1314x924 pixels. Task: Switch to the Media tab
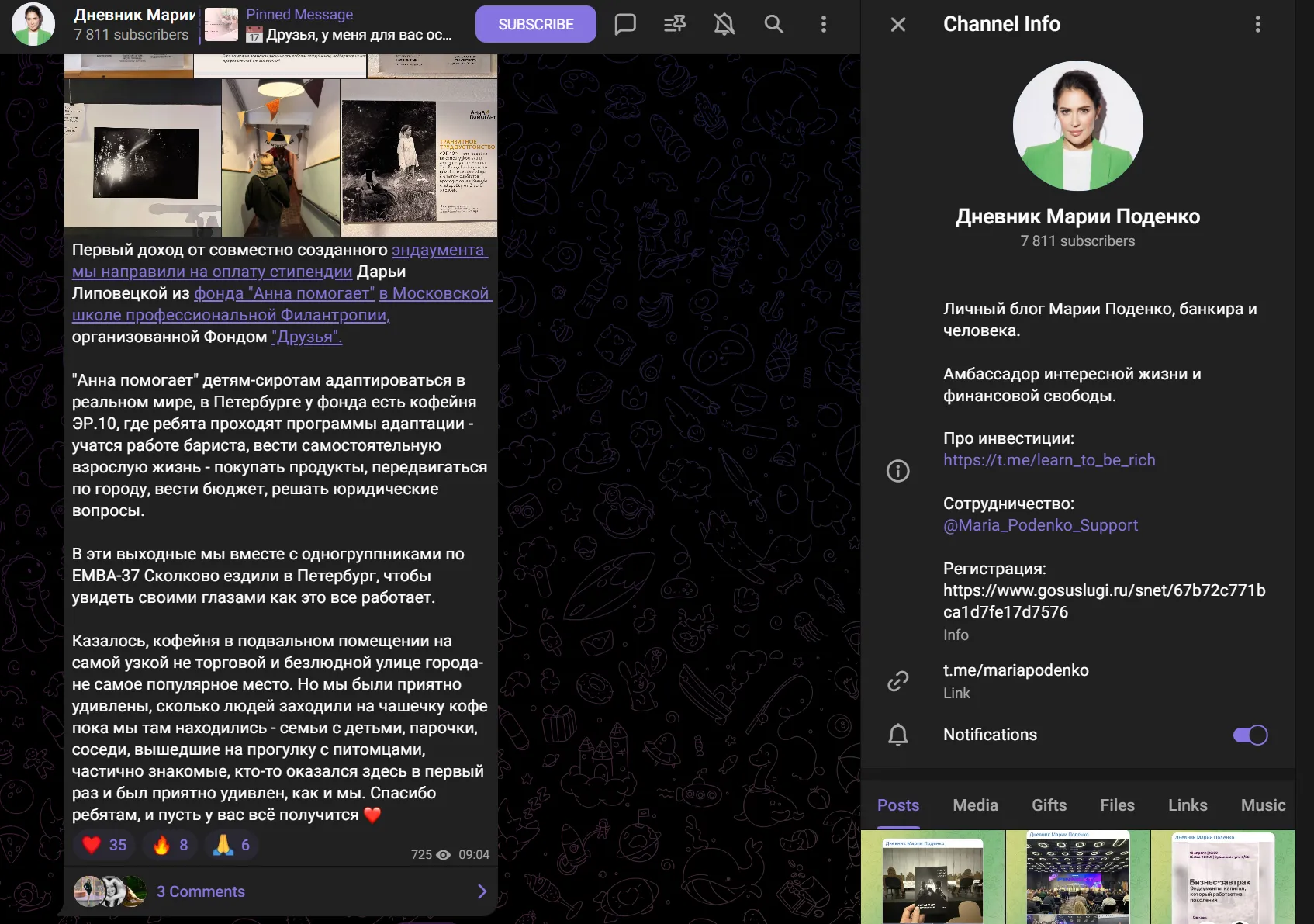pos(975,805)
